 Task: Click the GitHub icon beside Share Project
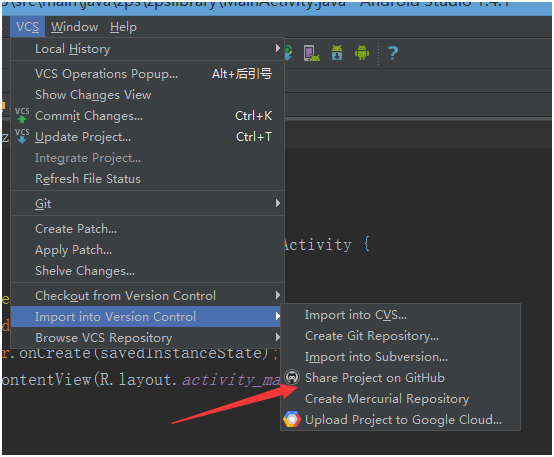292,377
